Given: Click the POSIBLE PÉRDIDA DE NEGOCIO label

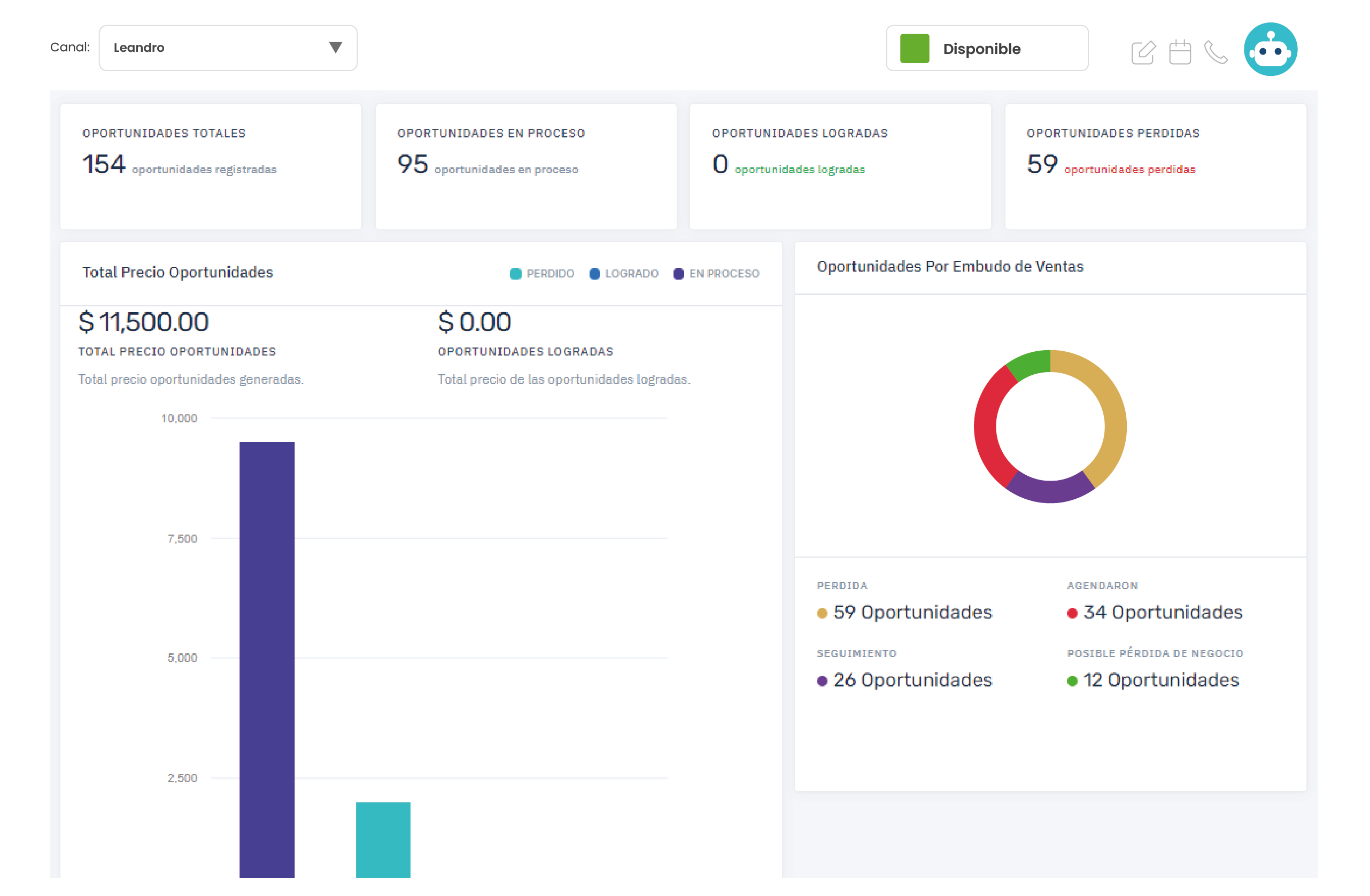Looking at the screenshot, I should [1155, 654].
